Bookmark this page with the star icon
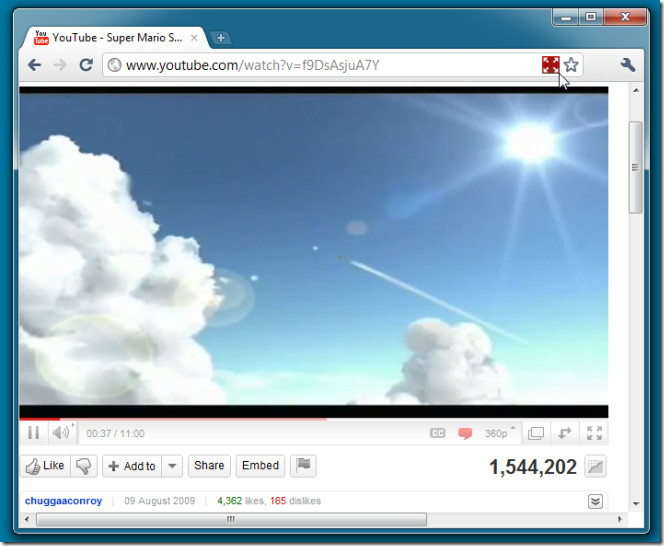This screenshot has height=546, width=664. coord(571,65)
